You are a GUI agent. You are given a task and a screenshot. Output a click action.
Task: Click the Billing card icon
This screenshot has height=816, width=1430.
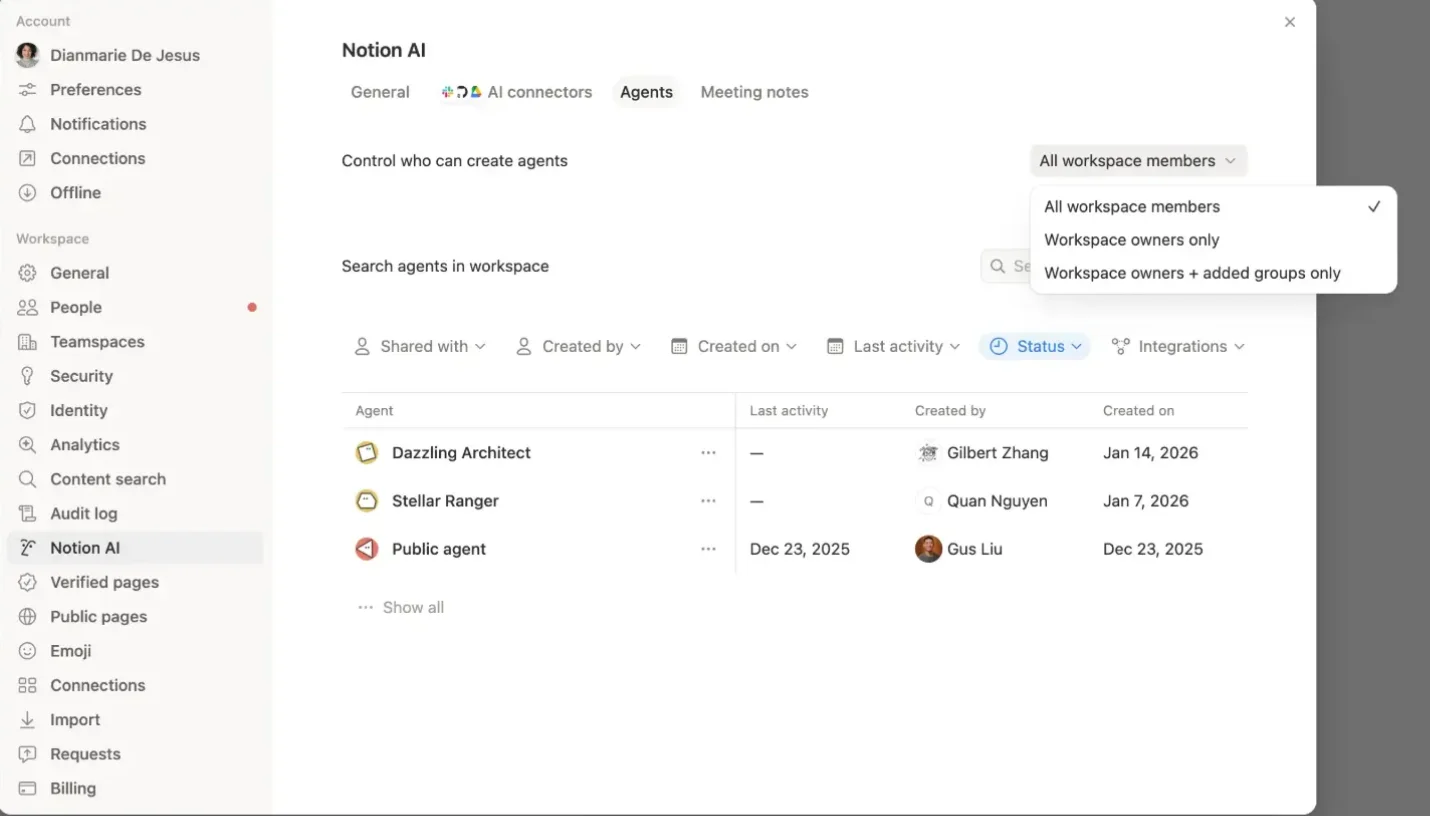28,788
